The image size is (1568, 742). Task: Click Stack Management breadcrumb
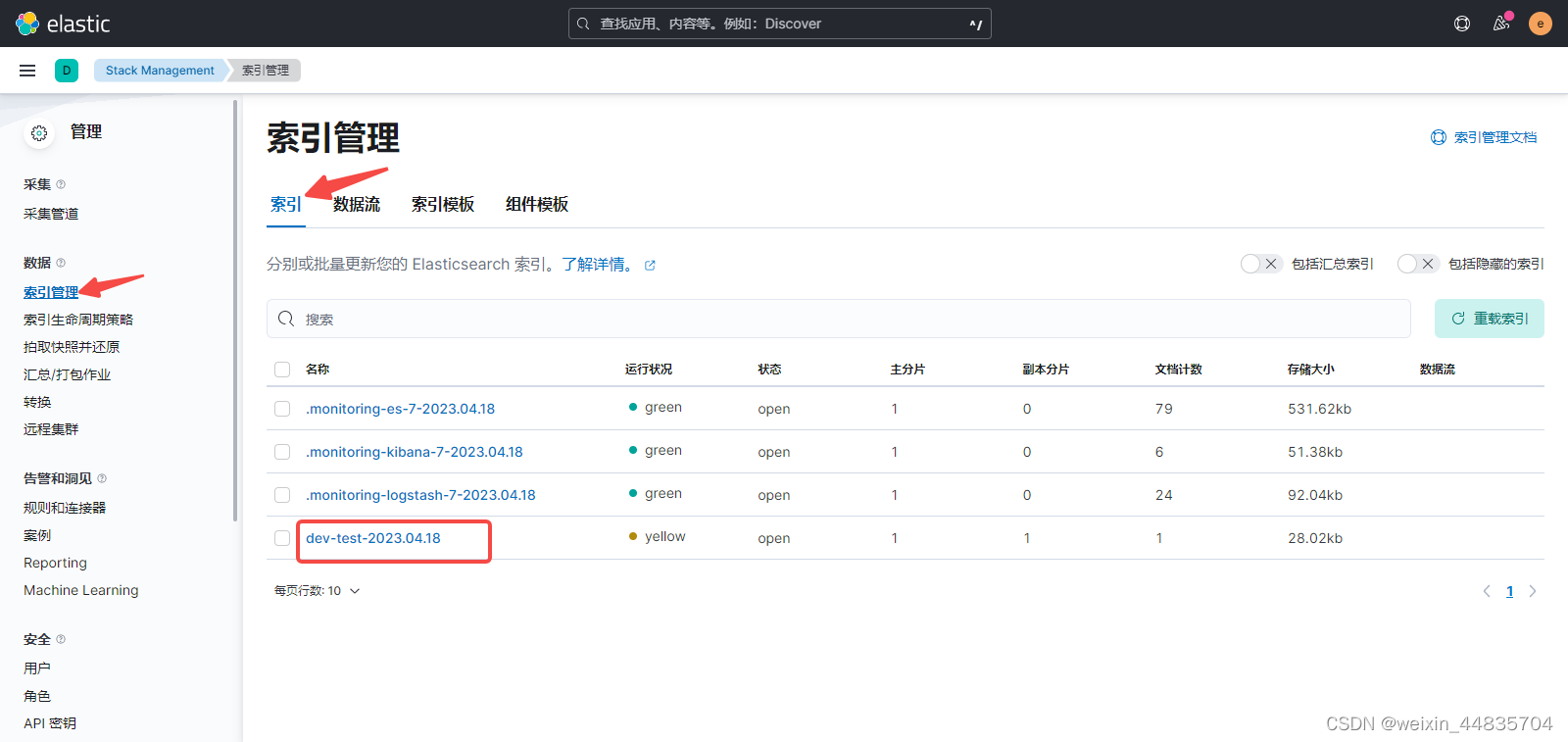point(160,71)
